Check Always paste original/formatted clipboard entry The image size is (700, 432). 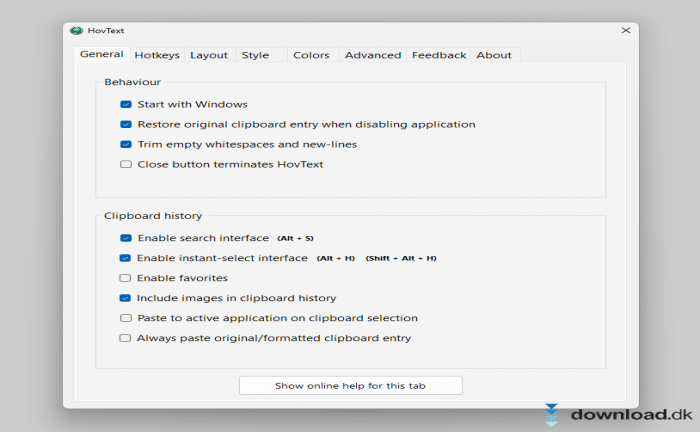point(125,338)
